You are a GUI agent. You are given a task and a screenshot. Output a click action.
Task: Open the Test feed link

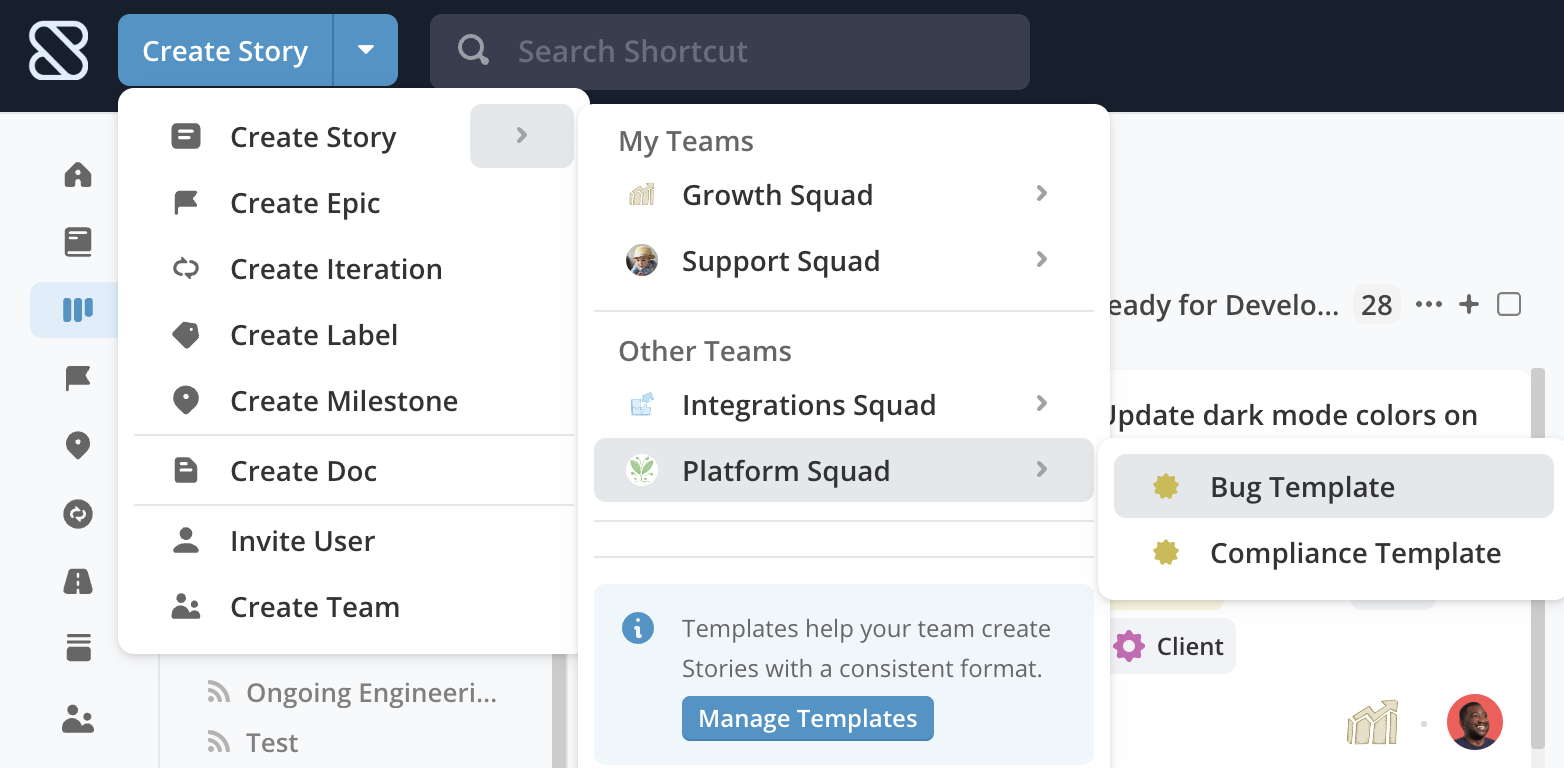coord(272,742)
